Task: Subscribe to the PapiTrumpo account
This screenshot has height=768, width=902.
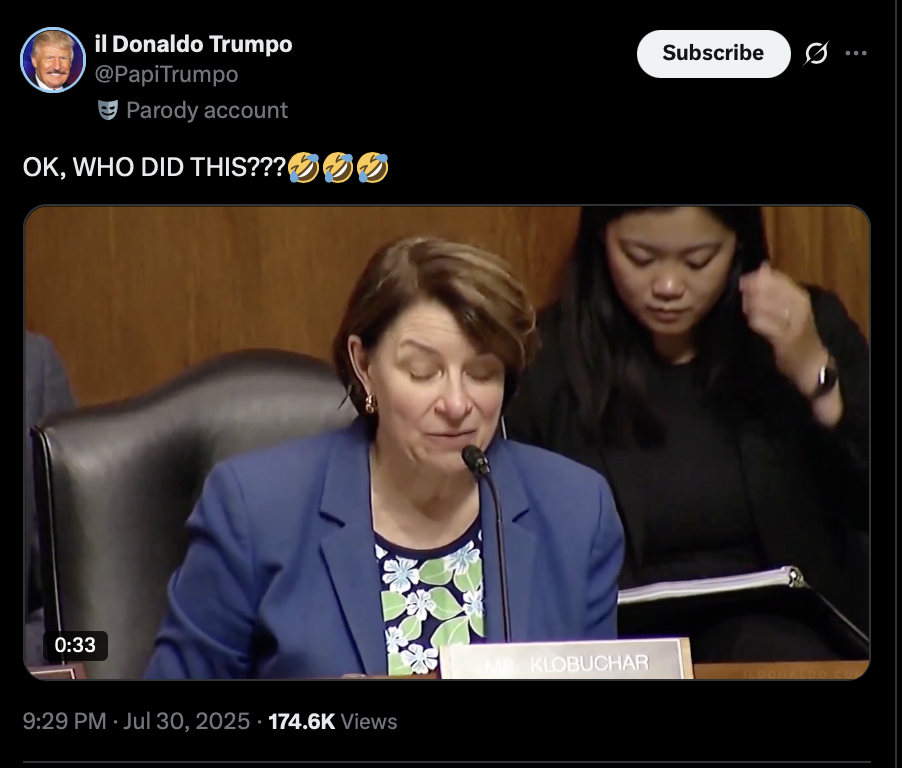Action: coord(713,54)
